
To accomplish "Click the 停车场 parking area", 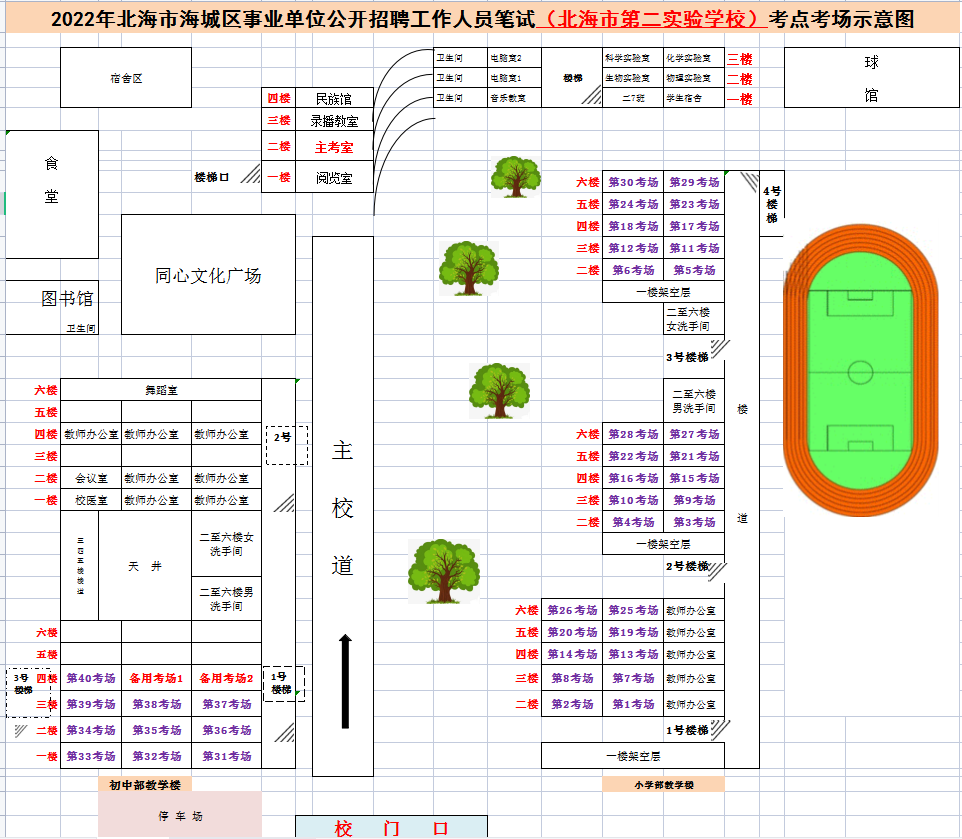I will pos(180,816).
